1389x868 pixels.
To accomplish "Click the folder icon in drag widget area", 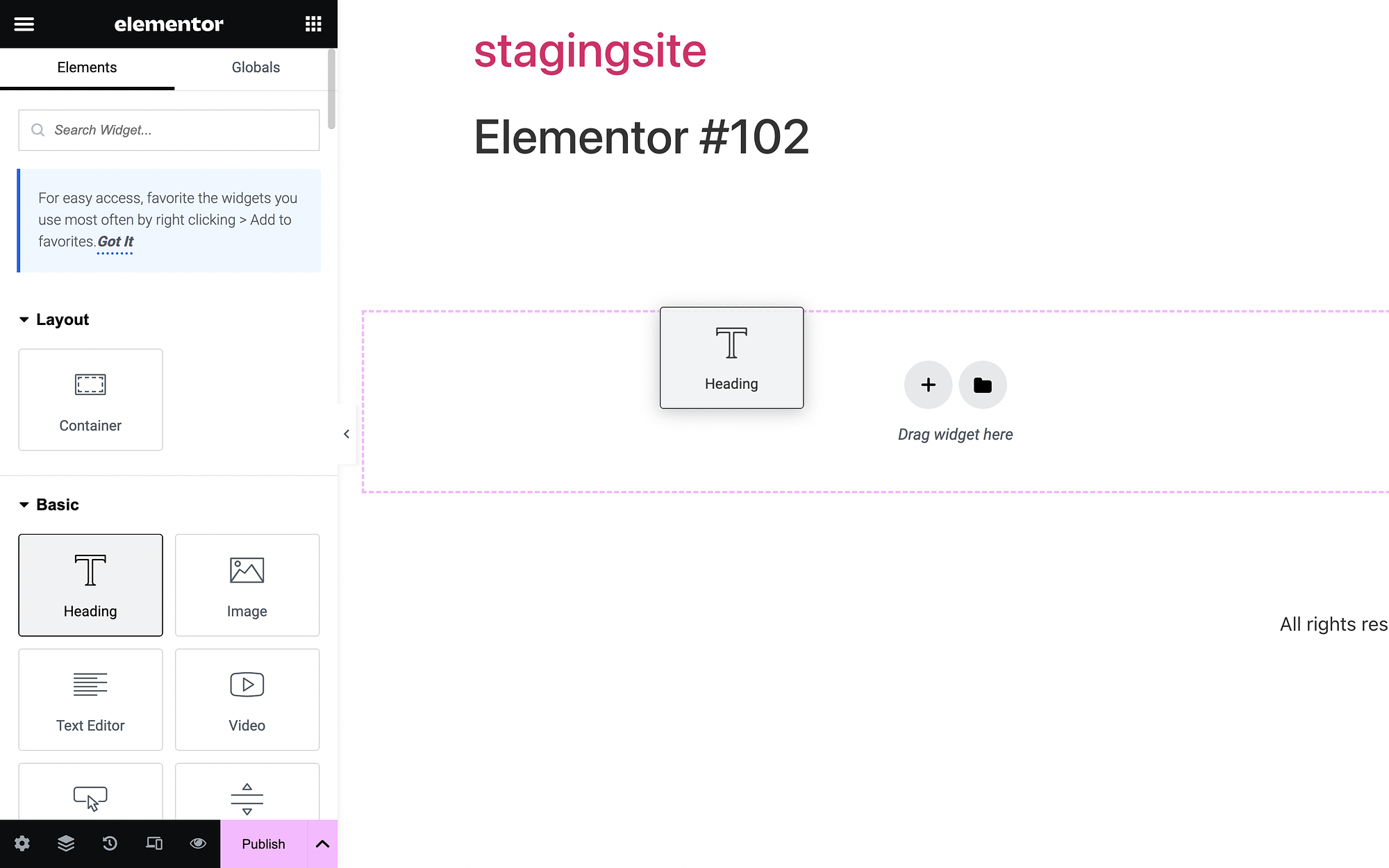I will tap(982, 384).
